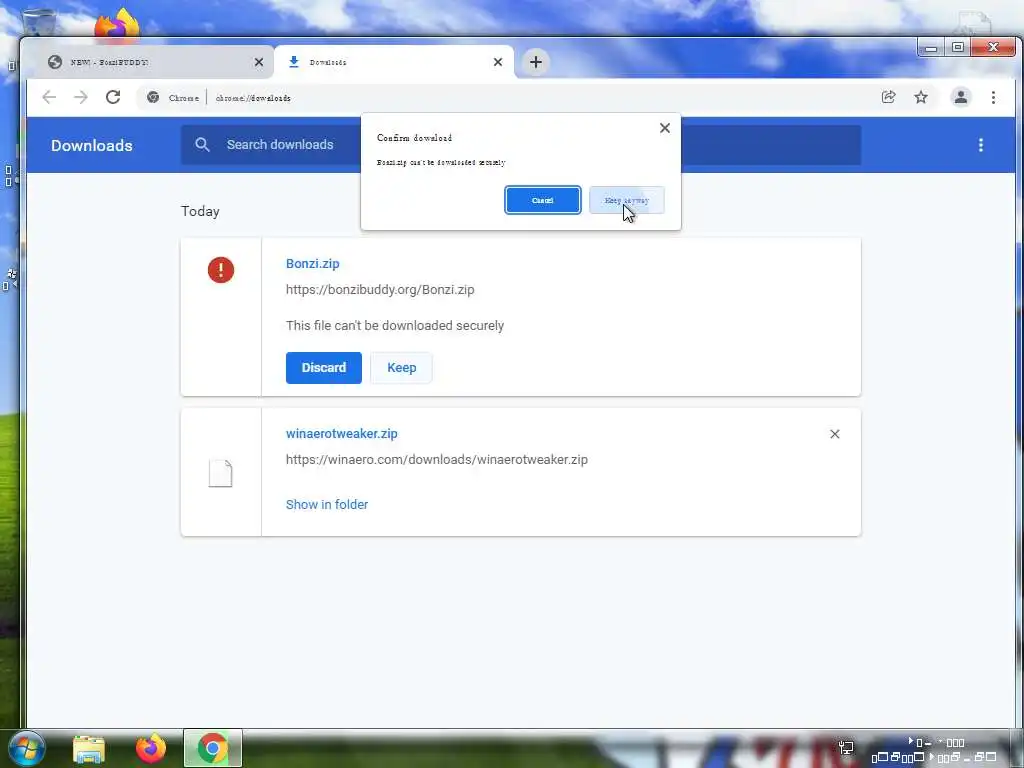
Task: Reload the page
Action: pos(113,97)
